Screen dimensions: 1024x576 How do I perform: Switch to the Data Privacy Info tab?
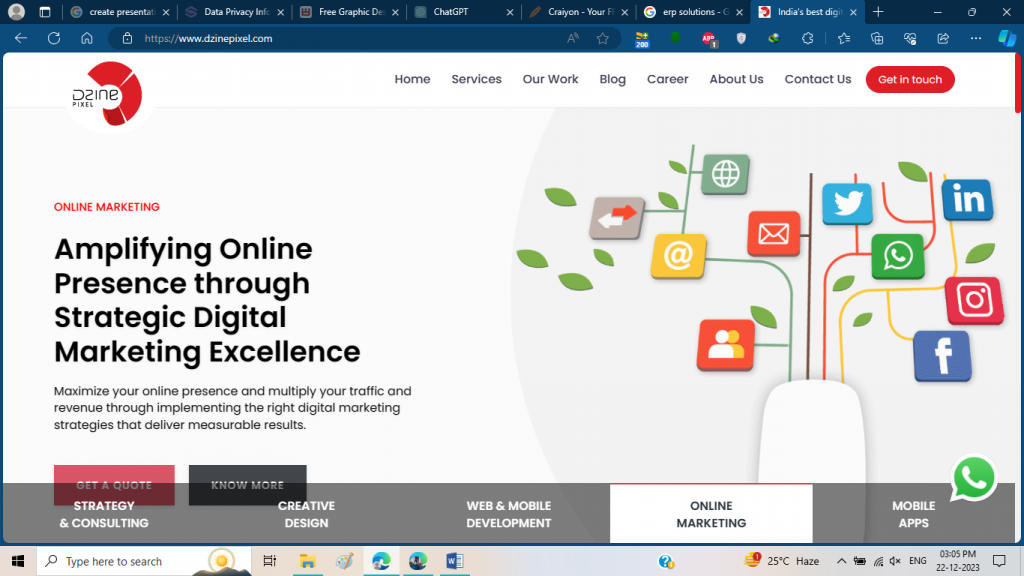pyautogui.click(x=235, y=12)
